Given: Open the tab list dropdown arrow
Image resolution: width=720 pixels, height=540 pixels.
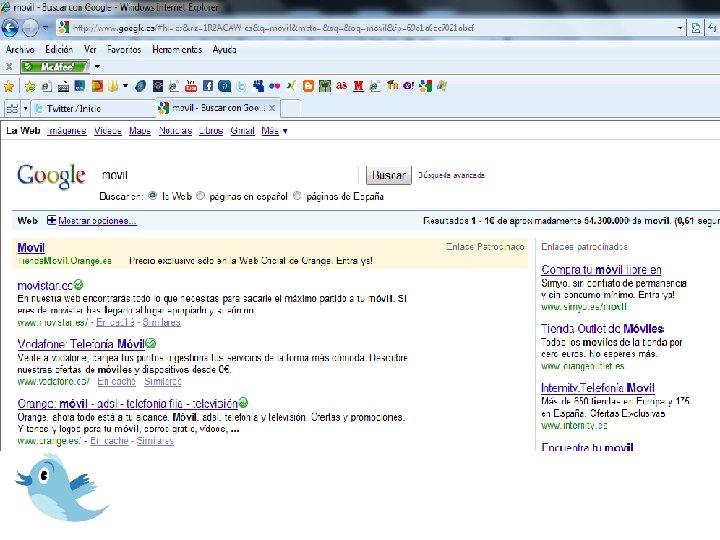Looking at the screenshot, I should (x=25, y=109).
